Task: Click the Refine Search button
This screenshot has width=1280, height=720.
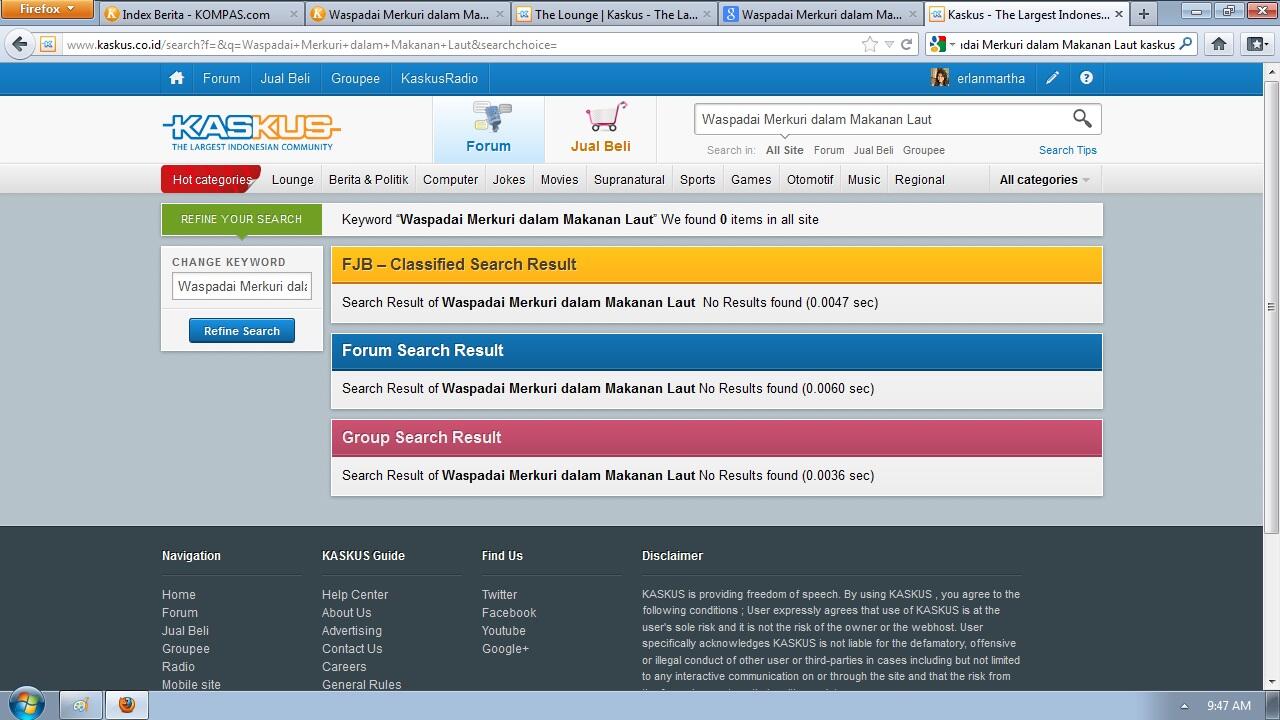Action: point(242,331)
